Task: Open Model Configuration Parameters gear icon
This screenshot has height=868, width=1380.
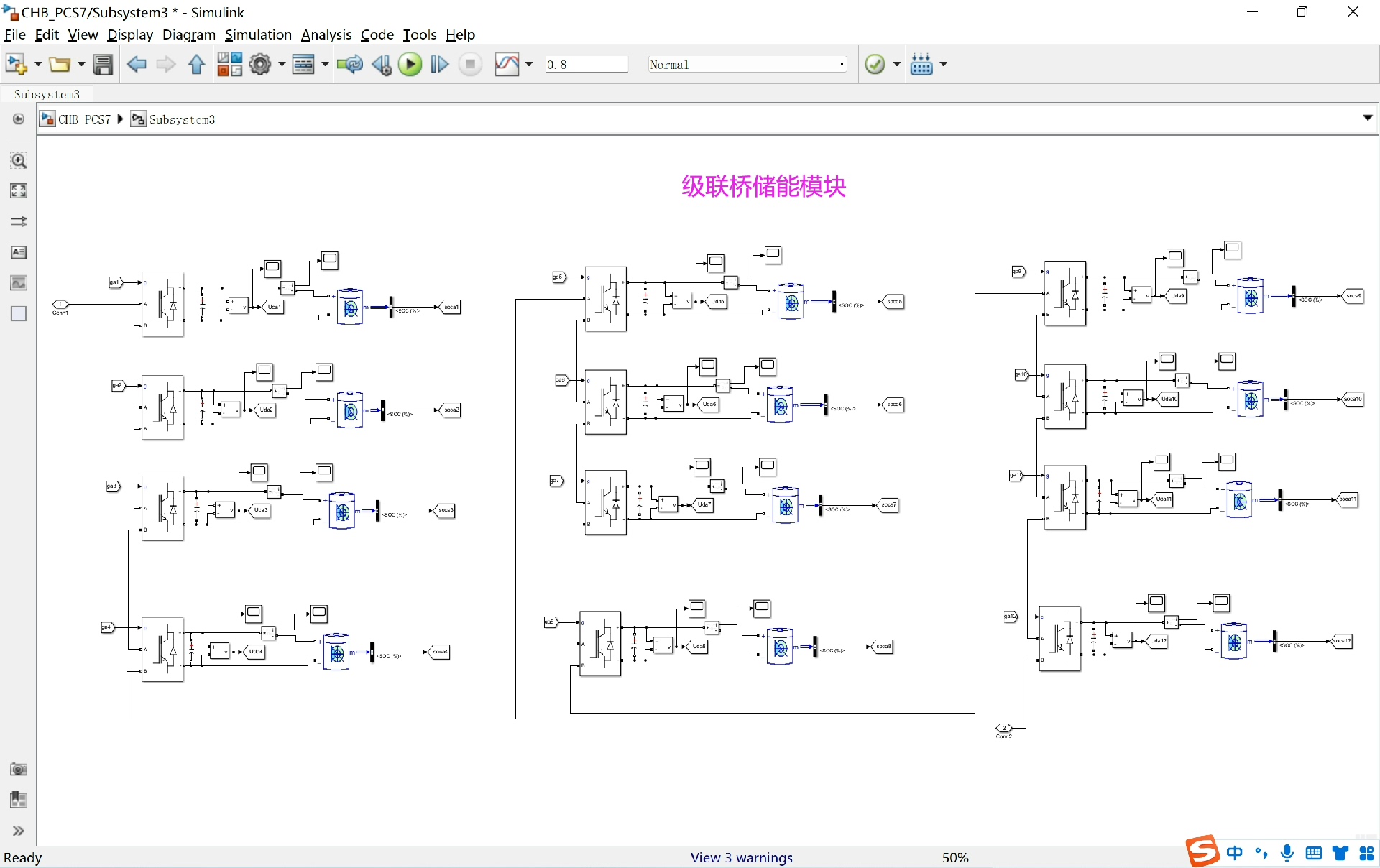Action: (x=260, y=65)
